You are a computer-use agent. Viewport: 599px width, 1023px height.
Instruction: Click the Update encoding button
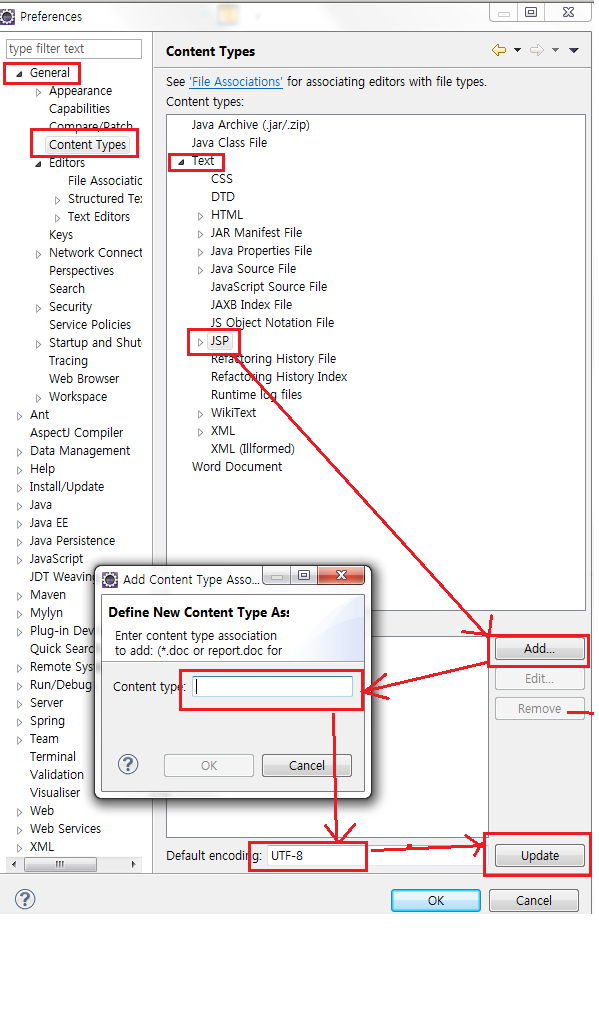coord(540,856)
